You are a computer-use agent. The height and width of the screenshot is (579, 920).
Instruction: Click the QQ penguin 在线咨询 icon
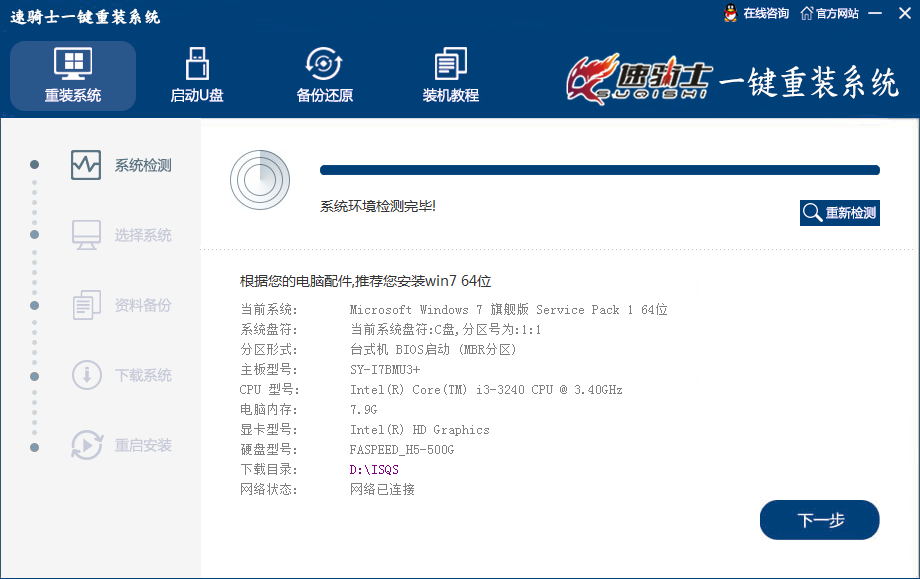coord(730,13)
